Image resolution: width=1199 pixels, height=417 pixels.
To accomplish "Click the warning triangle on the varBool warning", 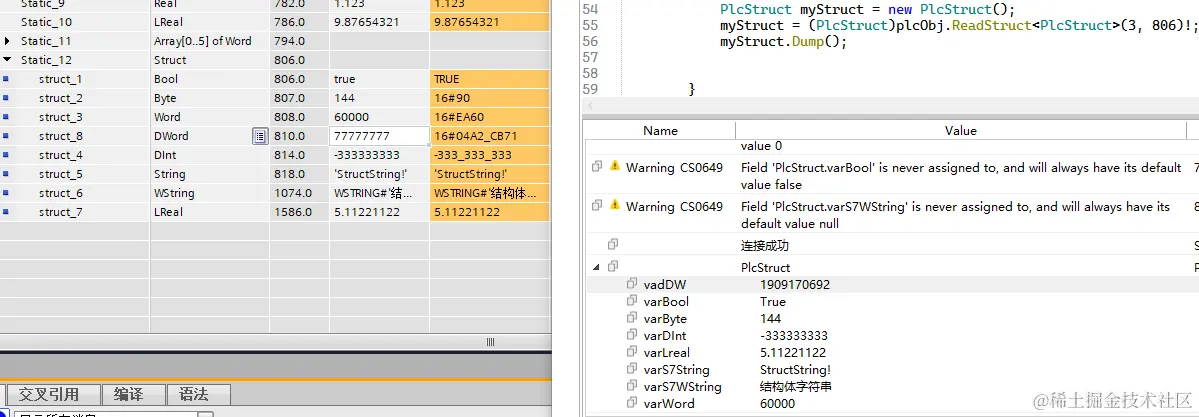I will tap(615, 167).
